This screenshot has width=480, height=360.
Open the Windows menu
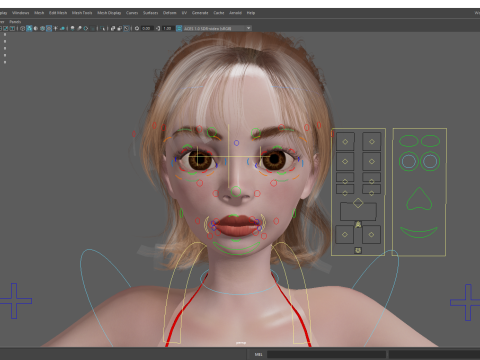(21, 13)
